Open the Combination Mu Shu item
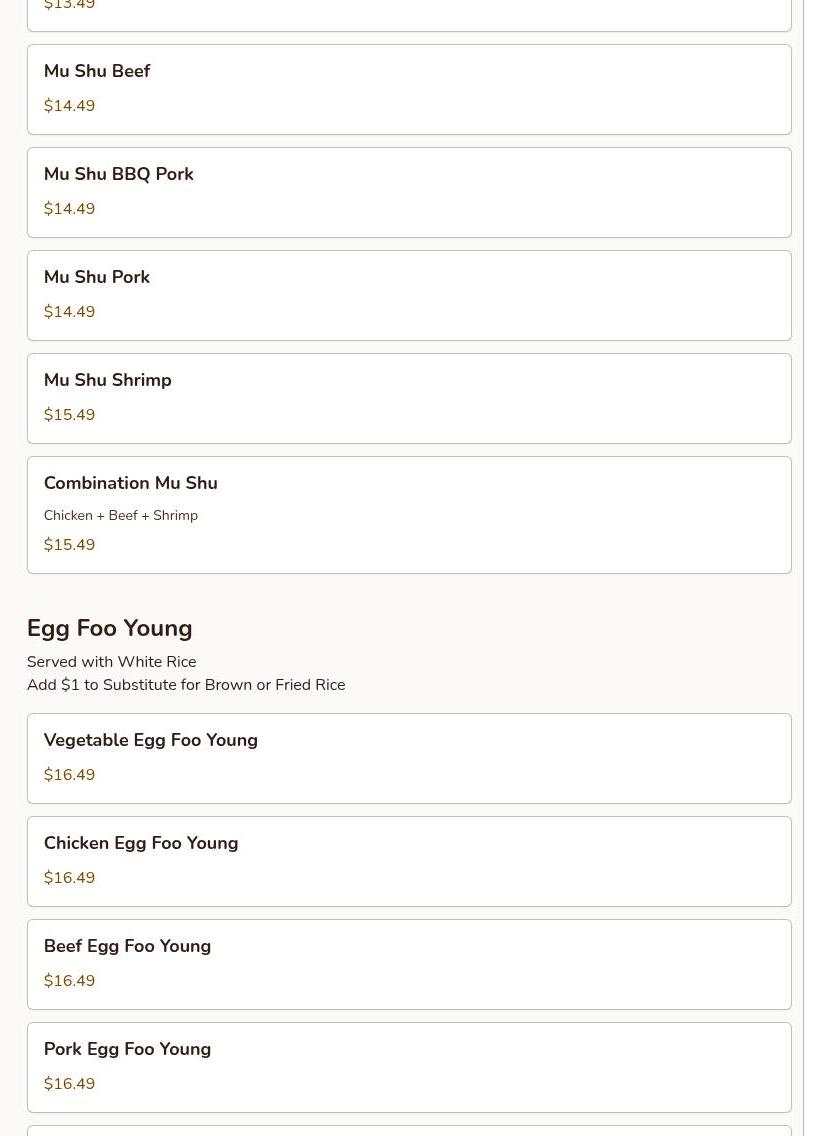 (409, 514)
